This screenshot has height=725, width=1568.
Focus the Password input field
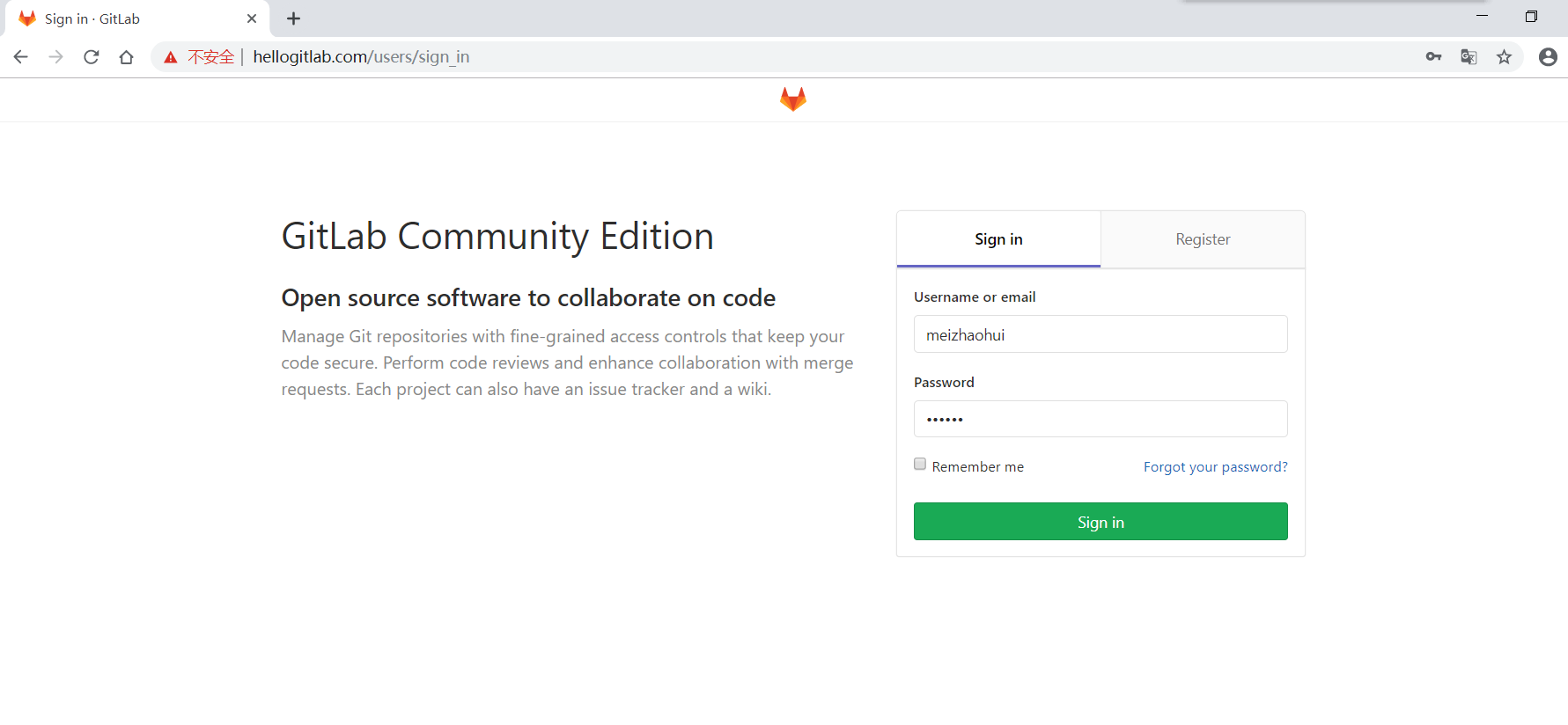pos(1101,419)
